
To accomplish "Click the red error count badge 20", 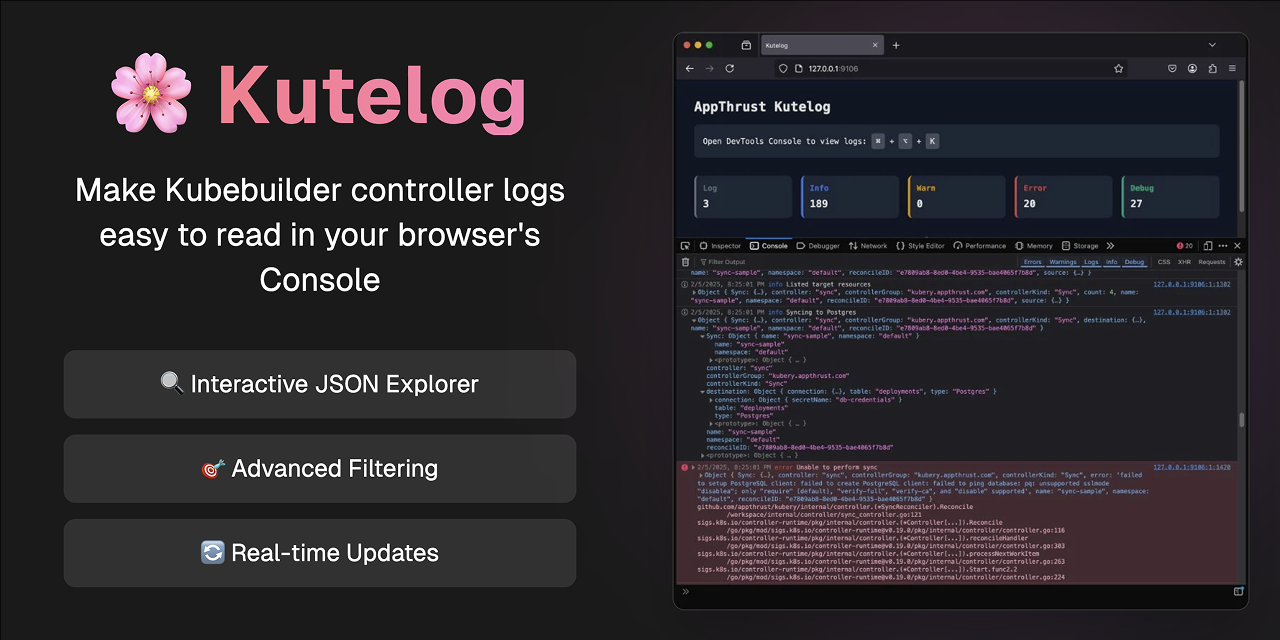I will pos(1185,246).
